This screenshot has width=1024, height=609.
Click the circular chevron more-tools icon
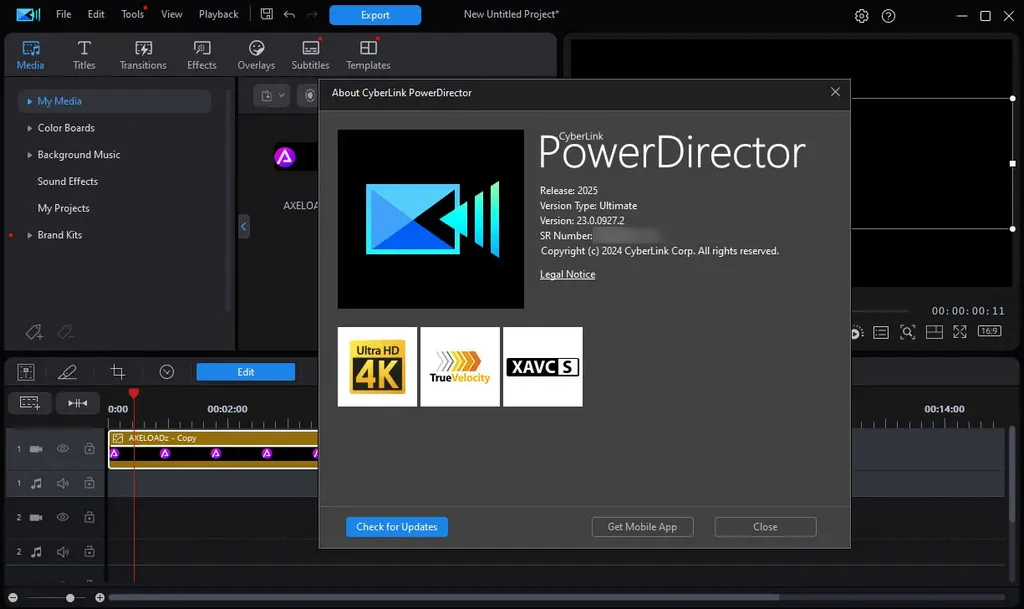167,372
